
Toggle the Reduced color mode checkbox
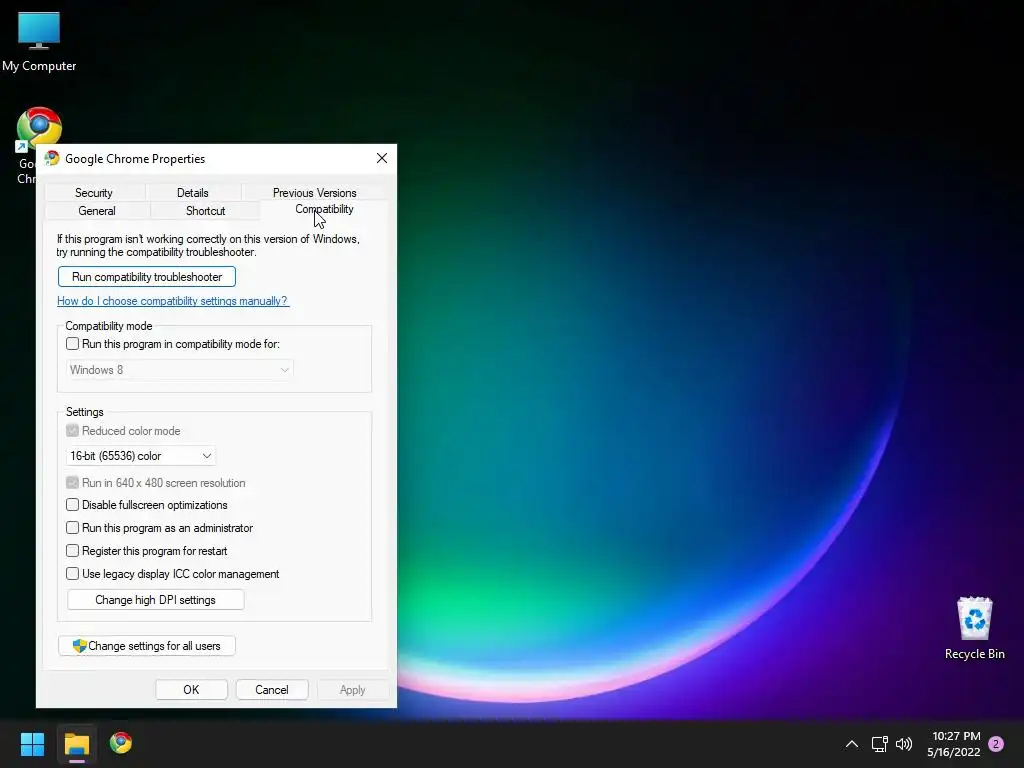[72, 431]
